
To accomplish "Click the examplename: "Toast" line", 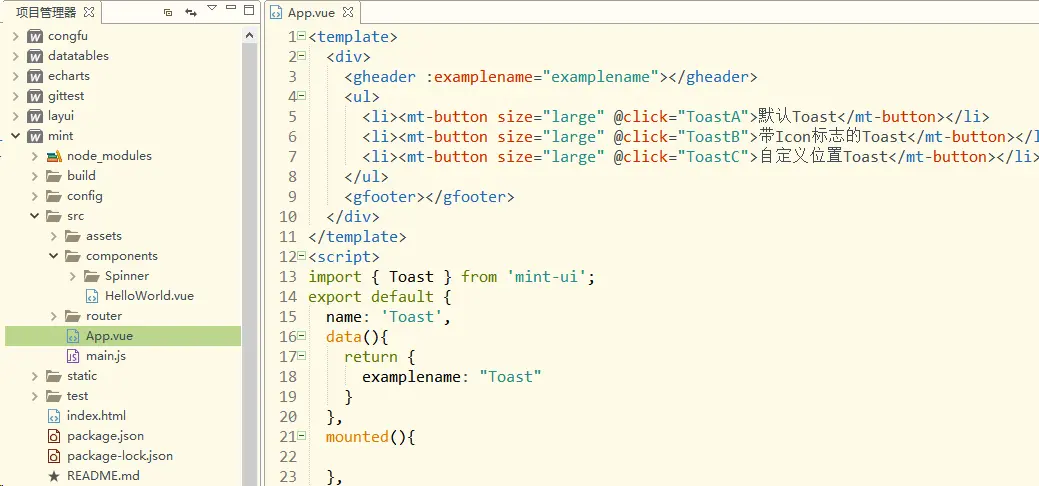I will [452, 377].
